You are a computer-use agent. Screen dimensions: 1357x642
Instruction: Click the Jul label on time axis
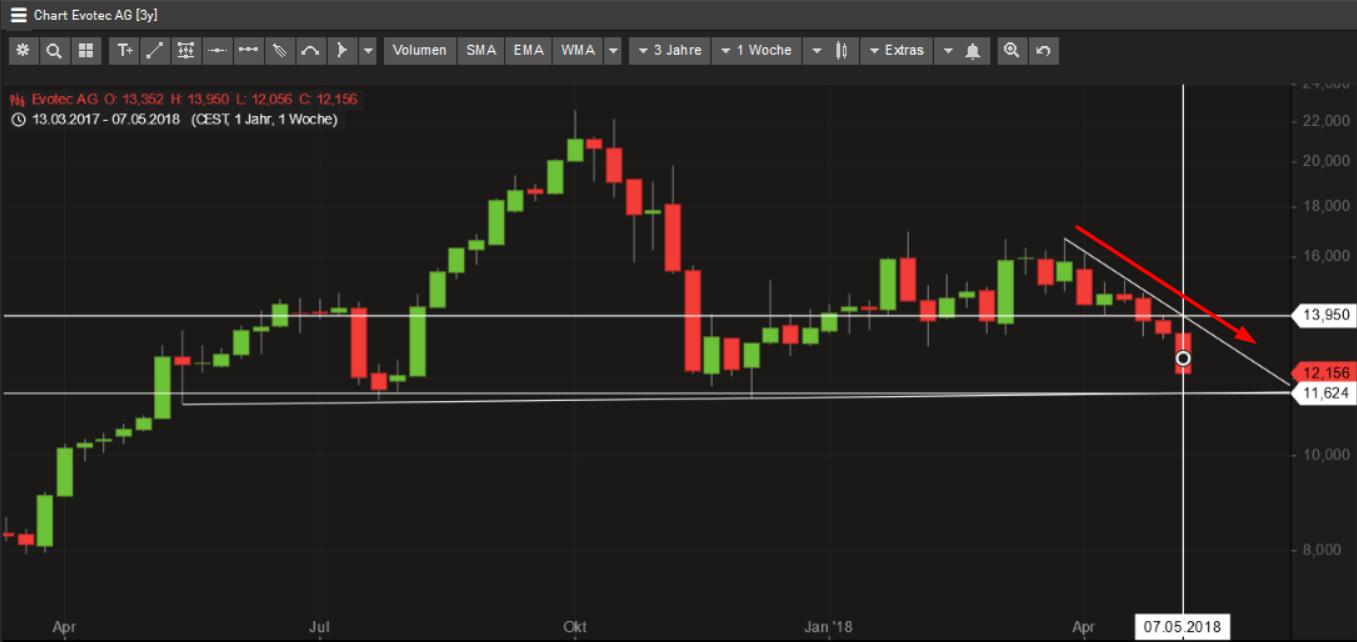(x=319, y=627)
